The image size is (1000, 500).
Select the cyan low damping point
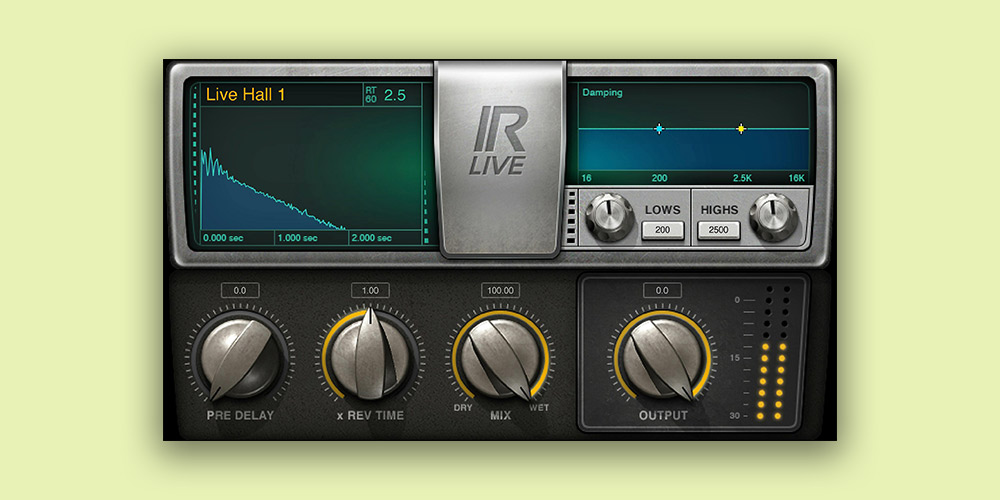click(659, 129)
